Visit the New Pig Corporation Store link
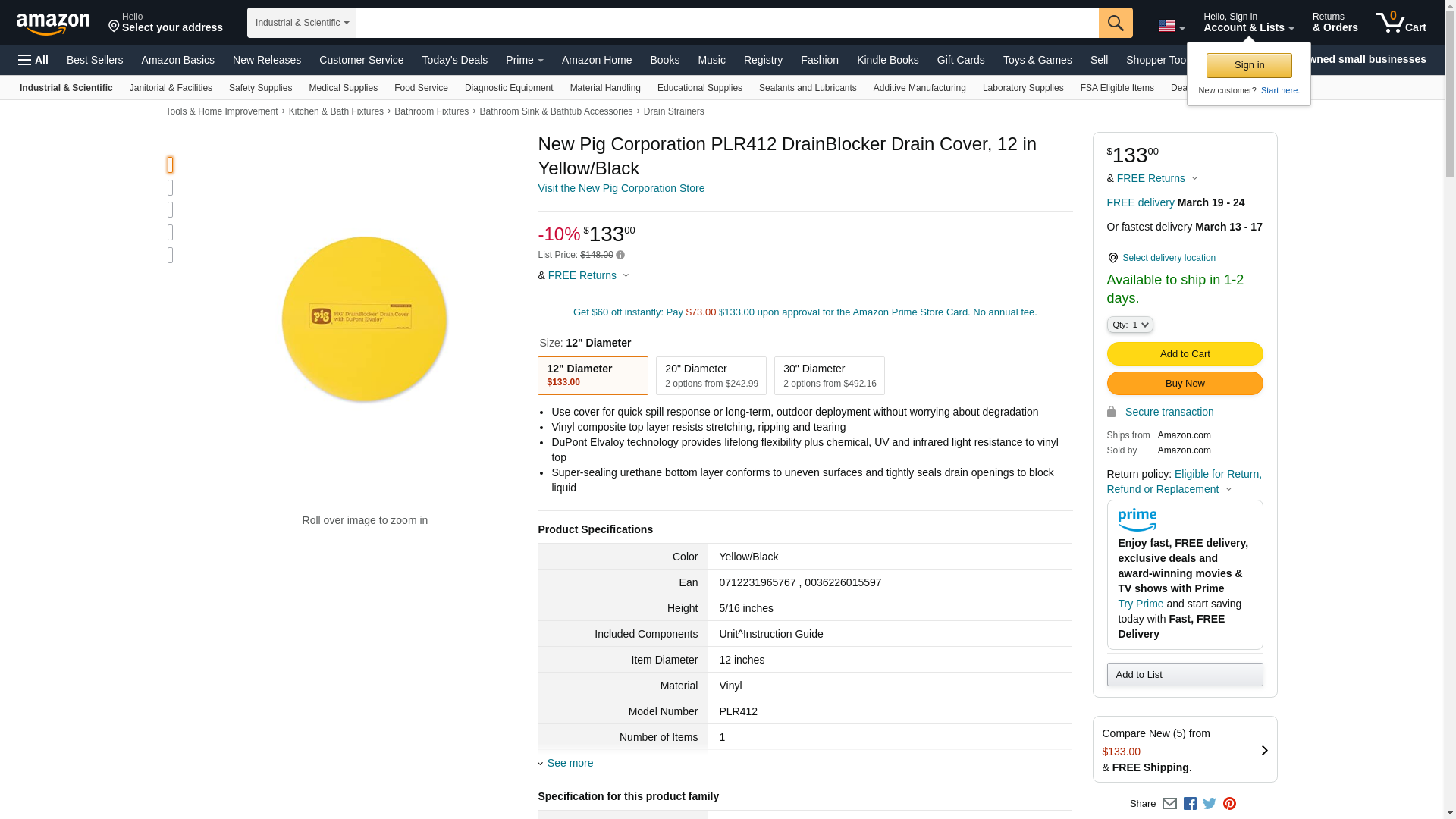 tap(620, 188)
